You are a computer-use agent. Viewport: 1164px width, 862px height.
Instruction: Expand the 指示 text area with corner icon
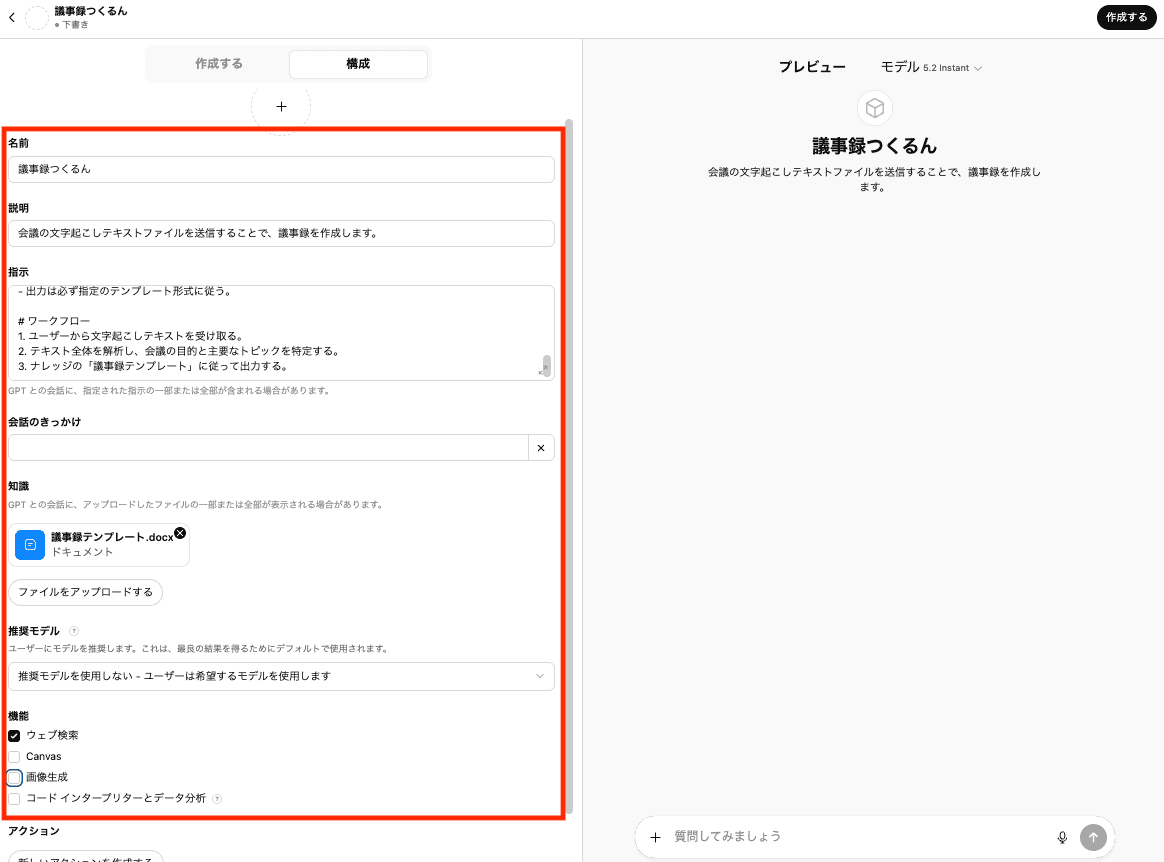tap(542, 370)
